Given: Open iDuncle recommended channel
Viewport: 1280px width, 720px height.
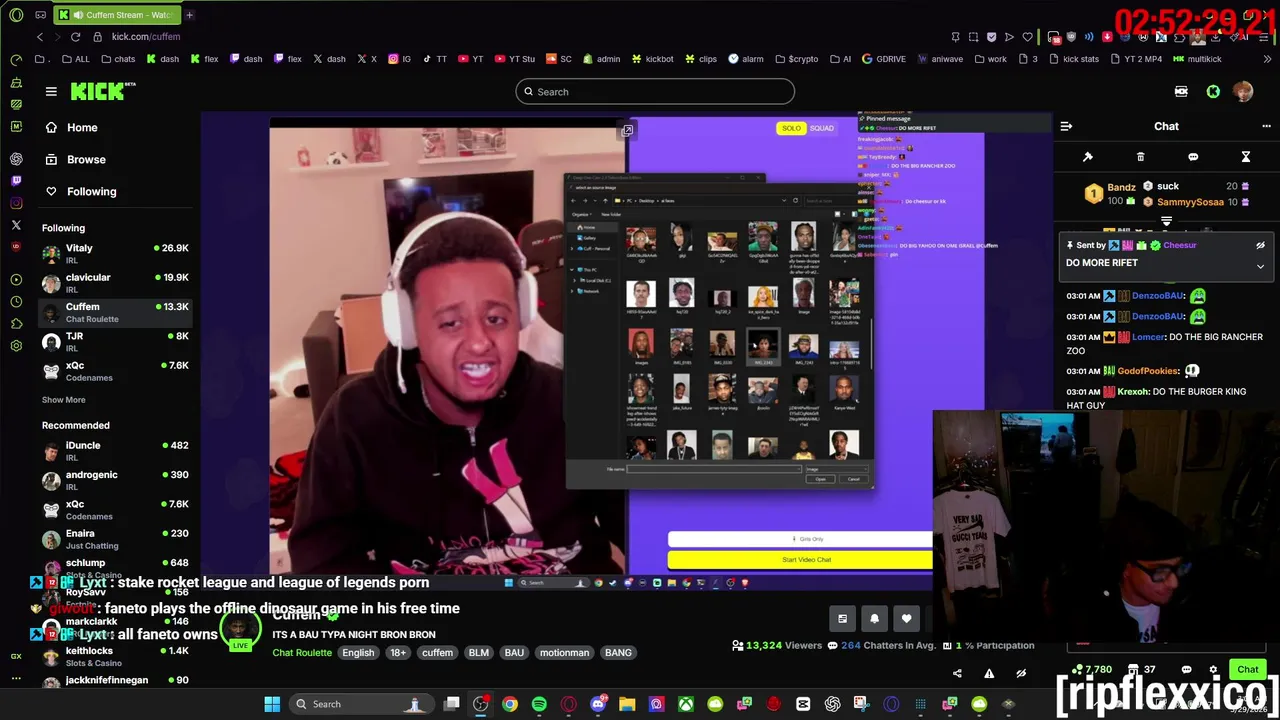Looking at the screenshot, I should [x=115, y=451].
